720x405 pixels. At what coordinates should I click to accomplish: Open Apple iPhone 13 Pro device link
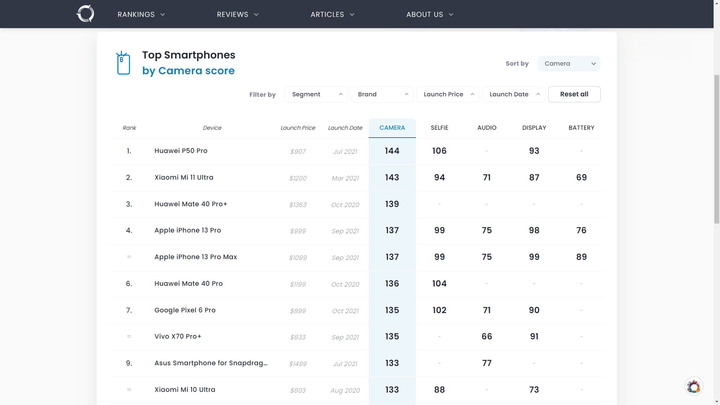(187, 230)
